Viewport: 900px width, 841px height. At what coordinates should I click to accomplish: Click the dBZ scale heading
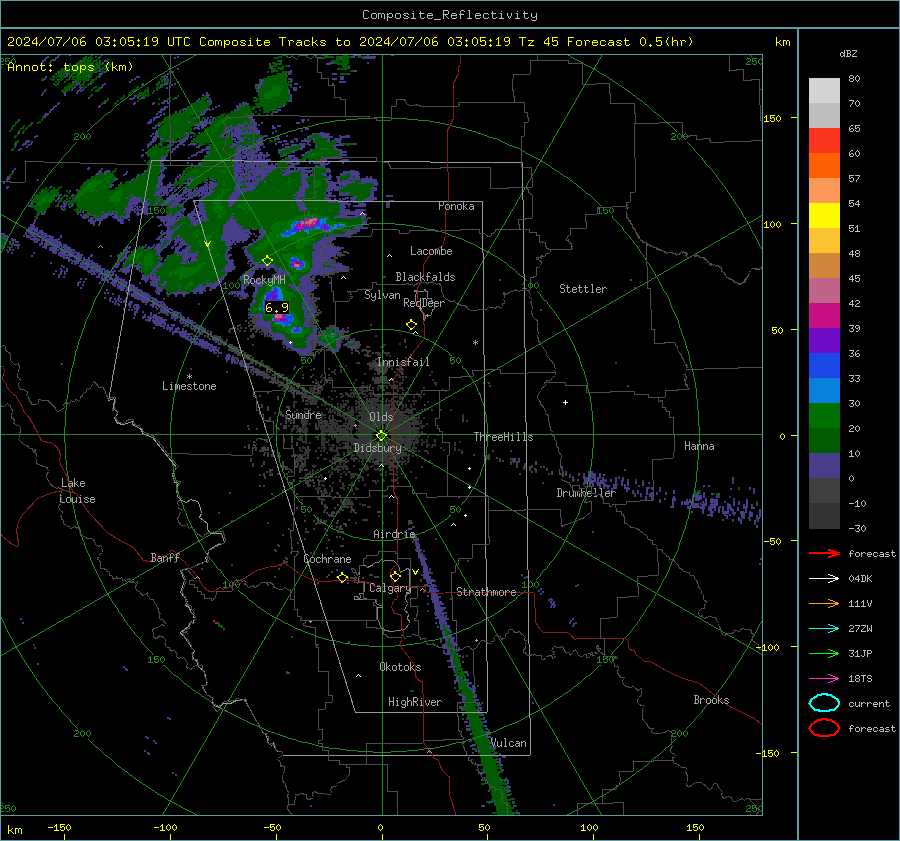click(848, 54)
